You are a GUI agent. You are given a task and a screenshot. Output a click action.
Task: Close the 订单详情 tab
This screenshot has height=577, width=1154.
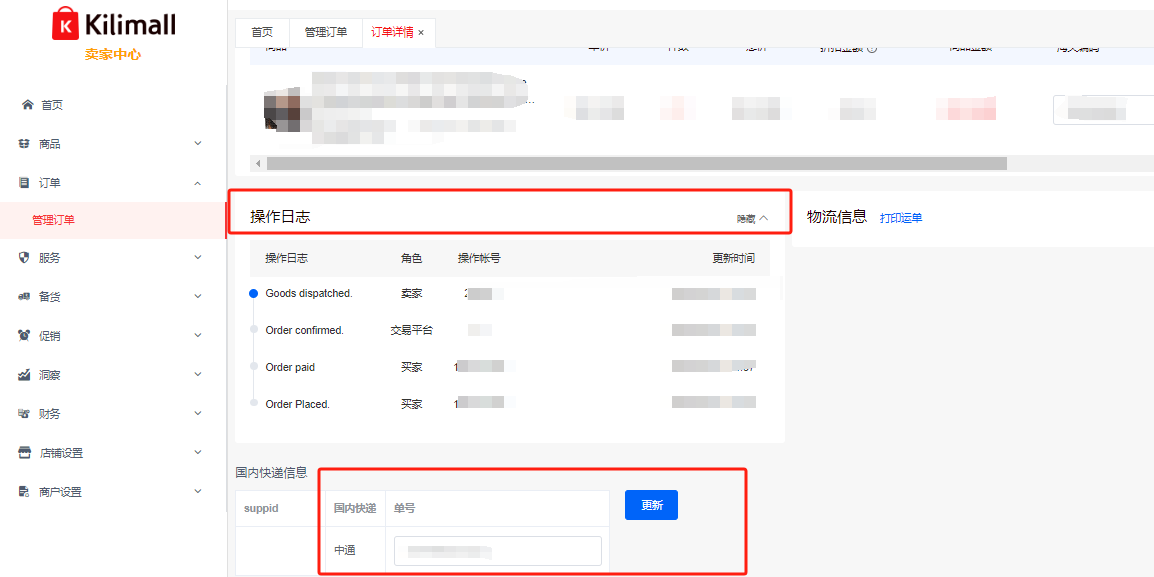(421, 33)
